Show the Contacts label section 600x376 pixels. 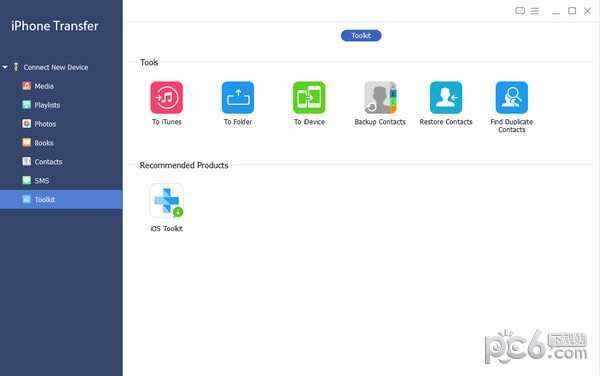tap(48, 162)
